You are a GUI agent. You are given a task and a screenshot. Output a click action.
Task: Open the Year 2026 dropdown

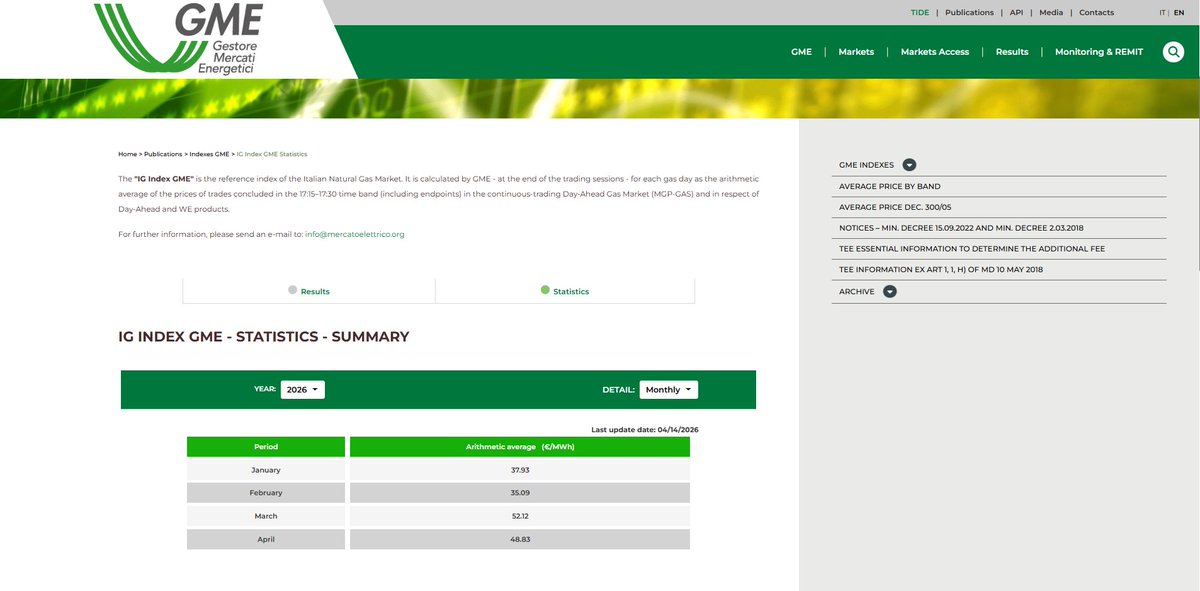click(303, 390)
